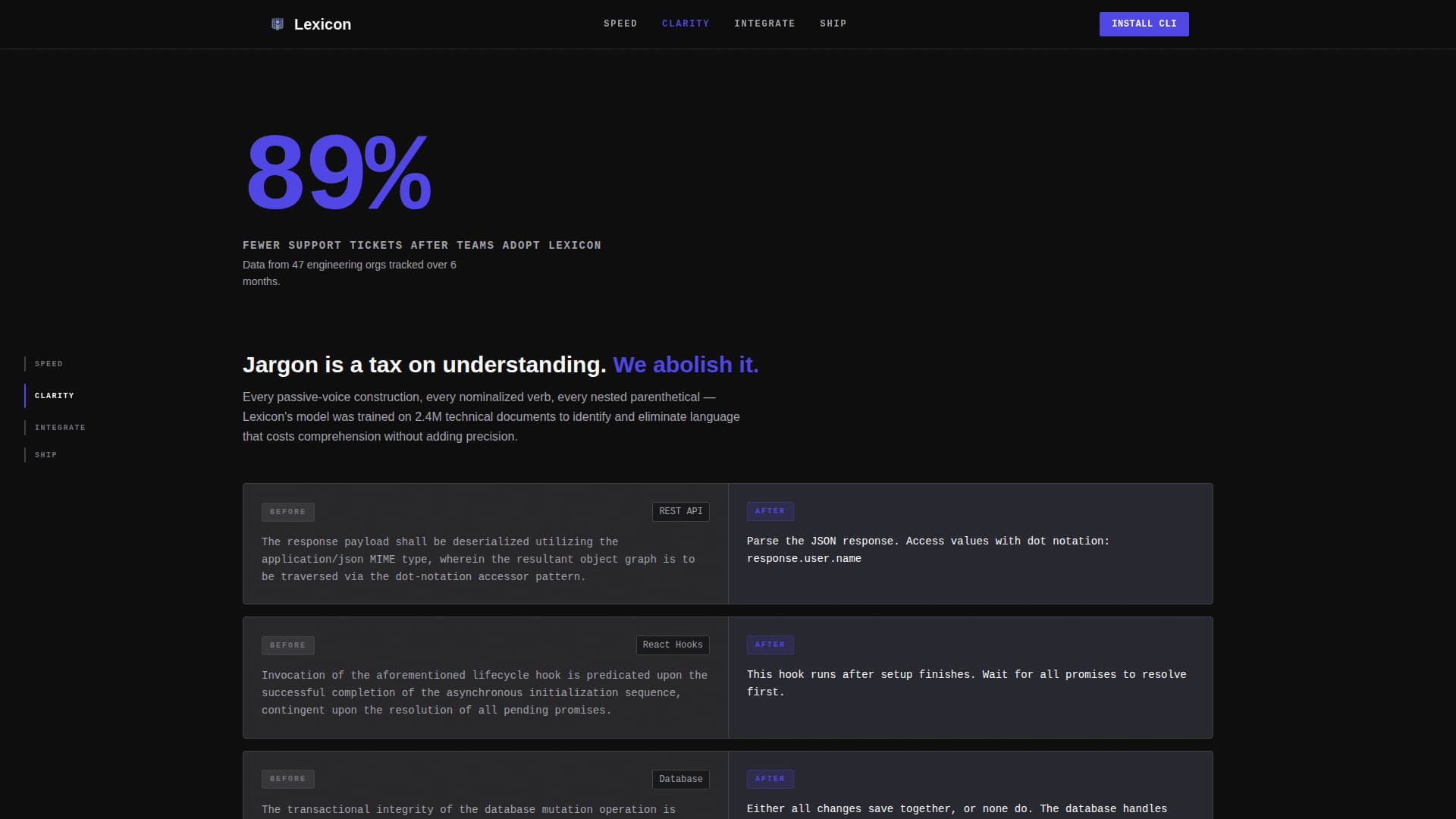Click "Either all changes save together" text

pyautogui.click(x=957, y=809)
